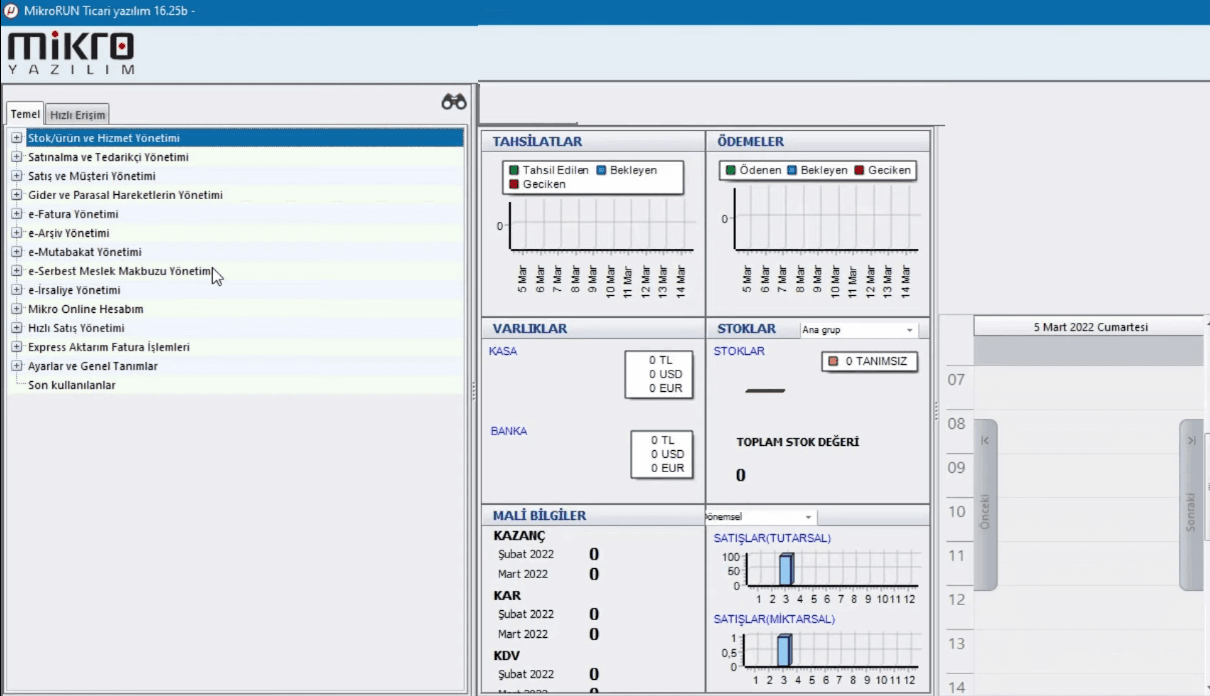Expand Satınalma ve Tedarikçi Yönetimi node
Image resolution: width=1210 pixels, height=696 pixels.
coord(17,157)
